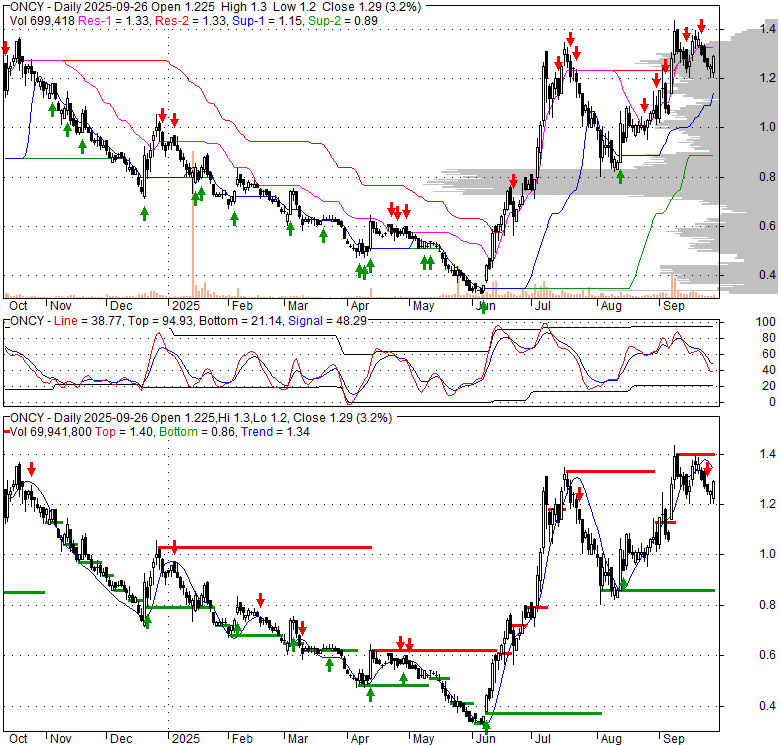Click the '60' level on the oscillator scale

tap(769, 354)
